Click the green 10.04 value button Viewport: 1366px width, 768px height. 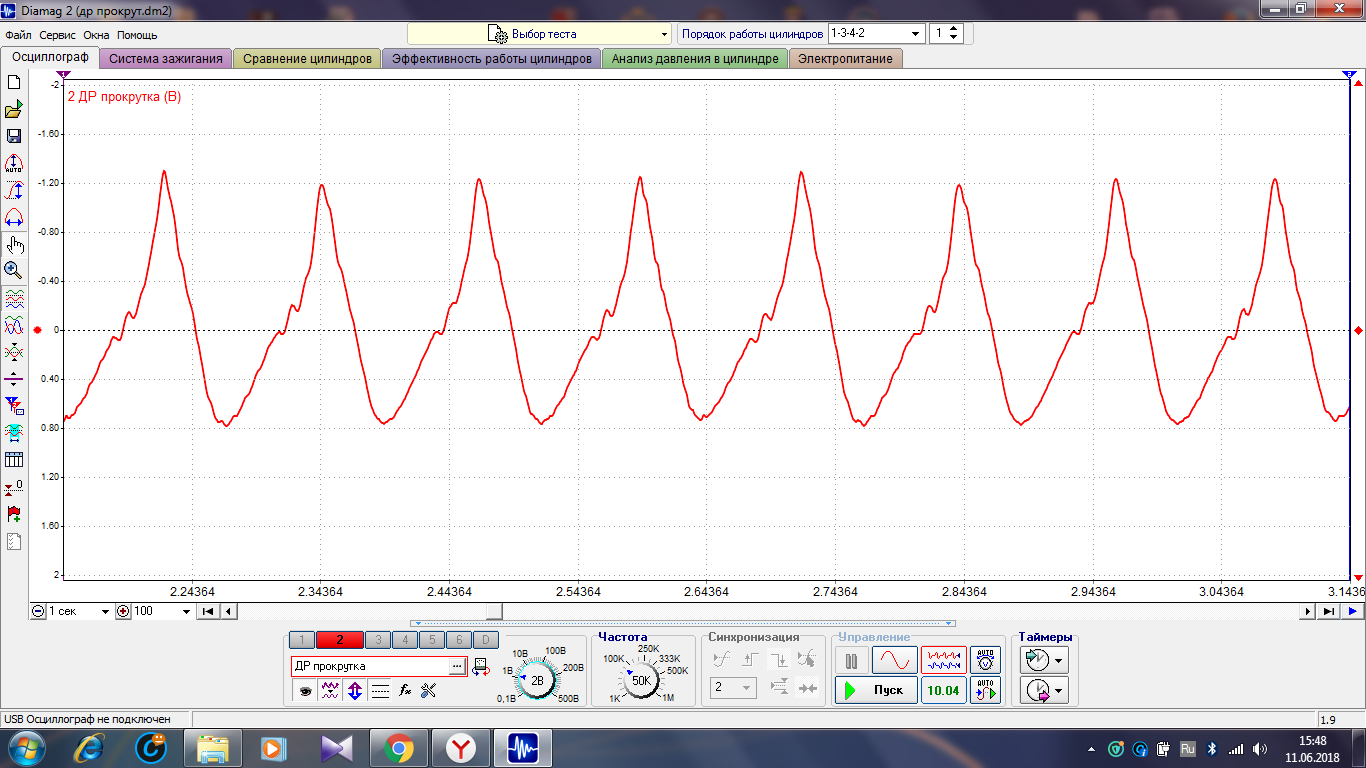click(944, 690)
